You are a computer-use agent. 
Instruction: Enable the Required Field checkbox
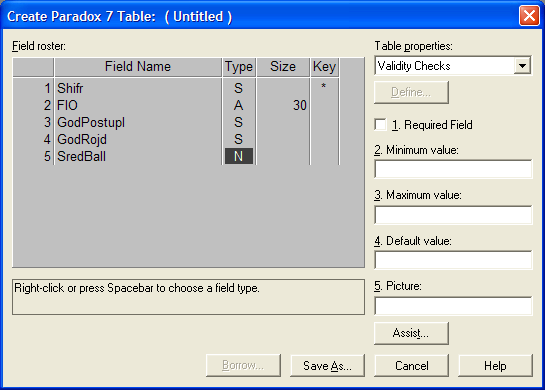(381, 124)
